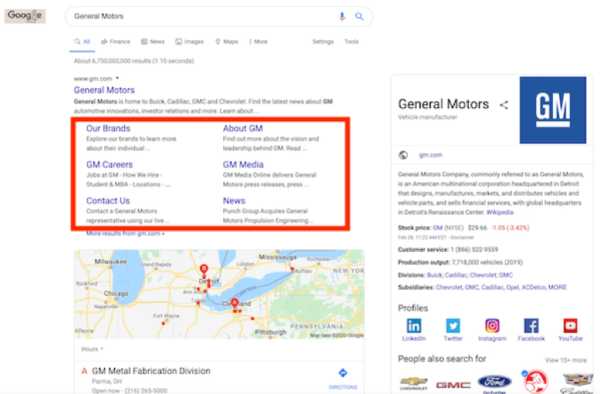Image resolution: width=600 pixels, height=394 pixels.
Task: Click the microphone voice search icon
Action: (342, 16)
